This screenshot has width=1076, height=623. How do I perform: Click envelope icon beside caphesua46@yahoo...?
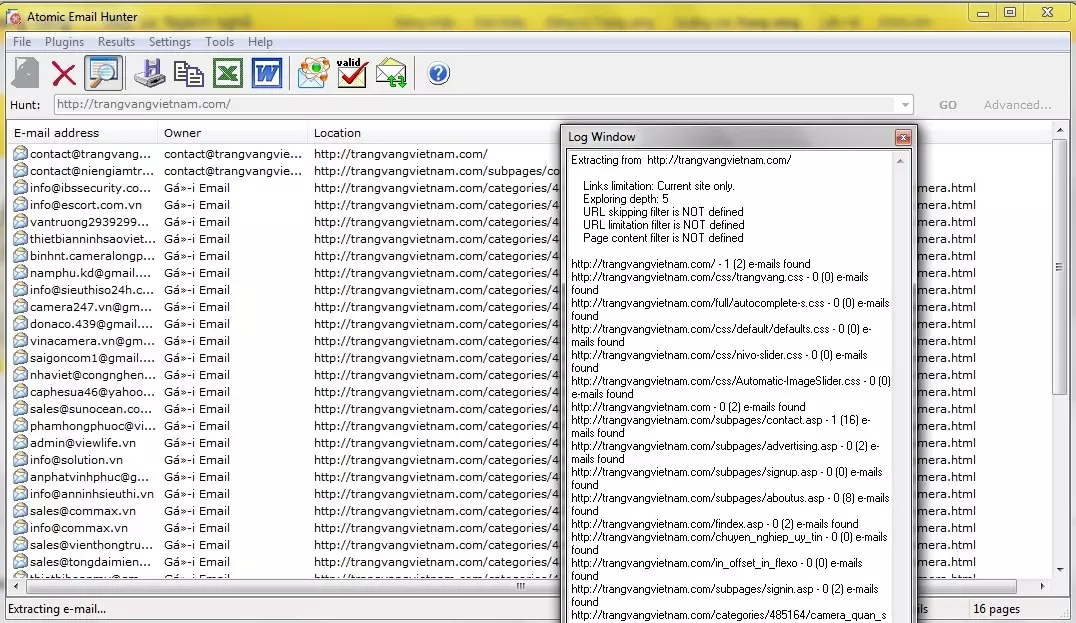click(20, 392)
